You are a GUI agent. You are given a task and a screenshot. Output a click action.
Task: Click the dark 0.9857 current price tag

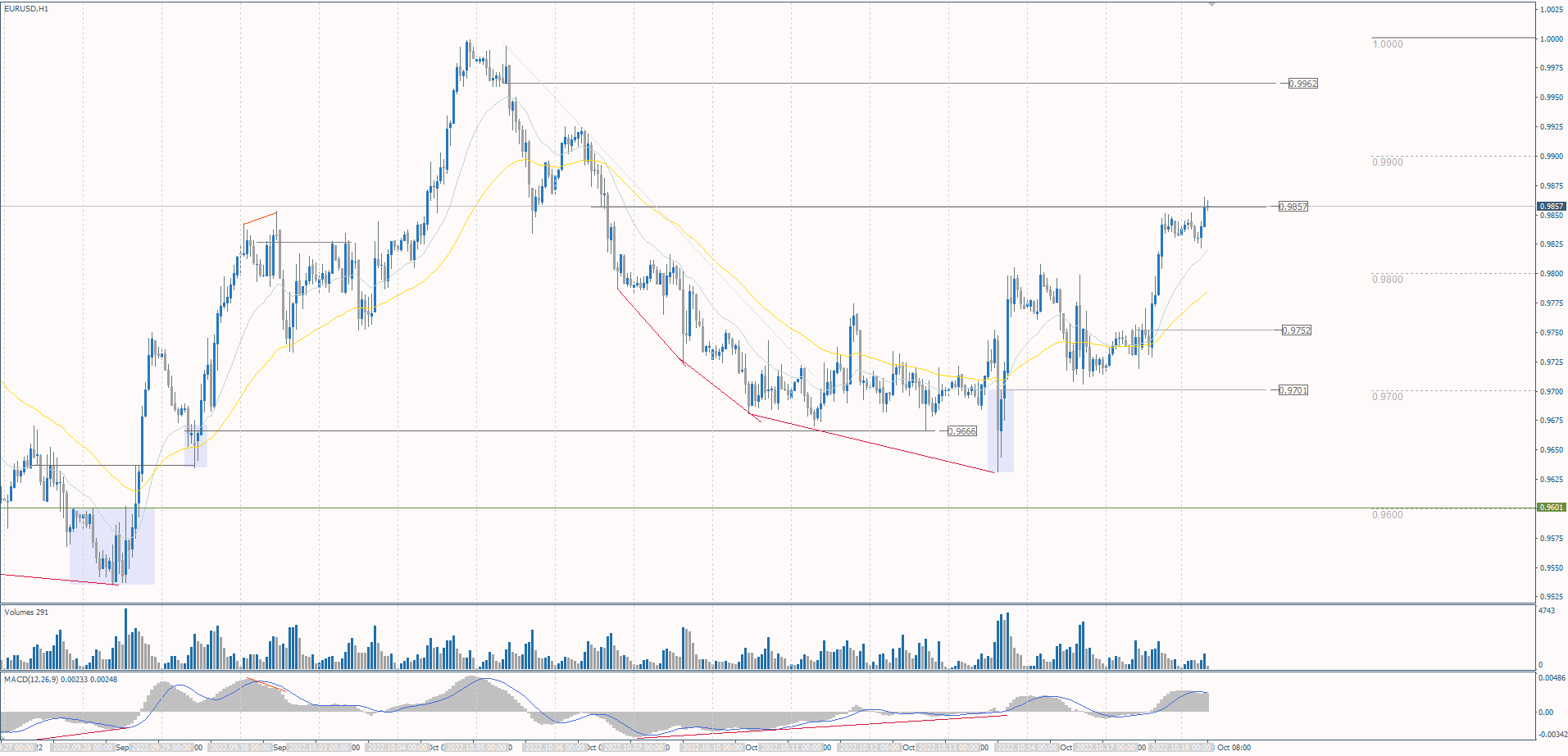pyautogui.click(x=1552, y=207)
